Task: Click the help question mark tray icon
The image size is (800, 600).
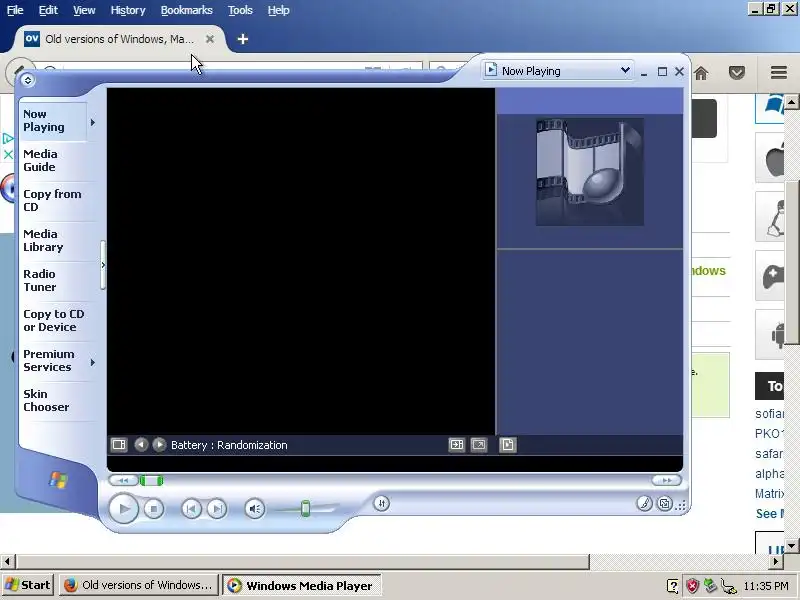Action: click(x=673, y=586)
